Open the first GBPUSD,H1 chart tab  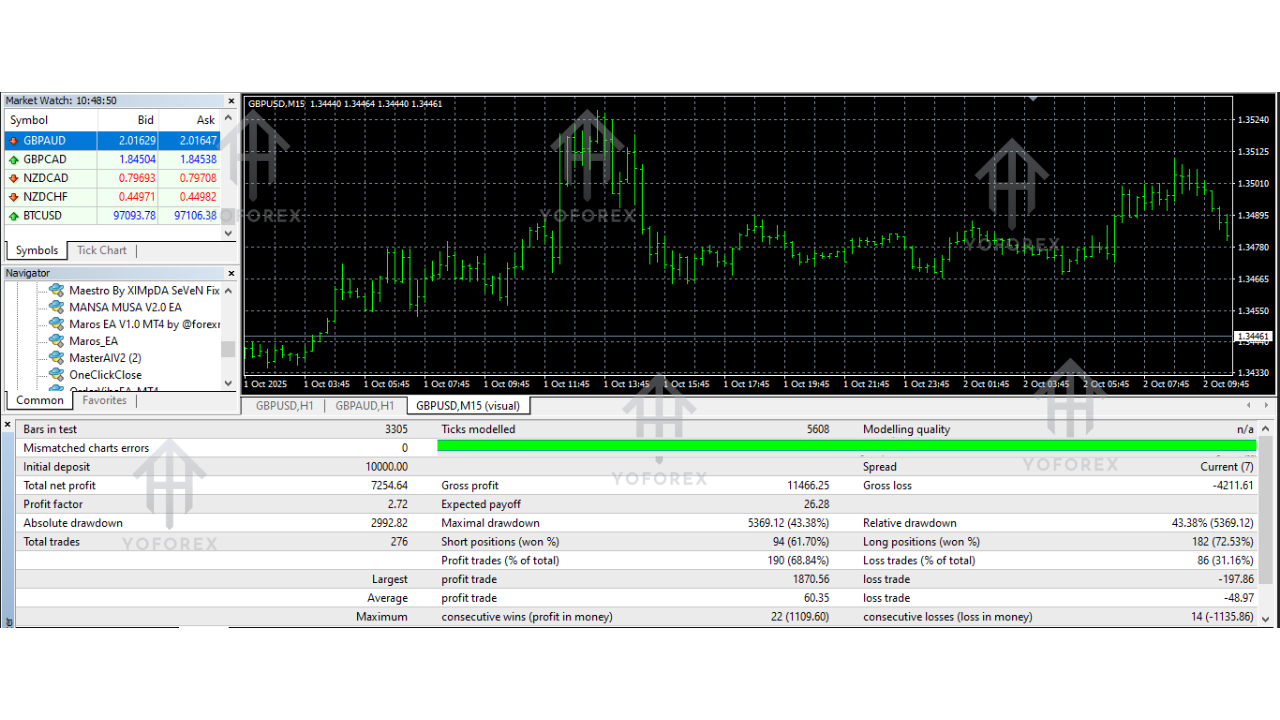click(x=284, y=406)
